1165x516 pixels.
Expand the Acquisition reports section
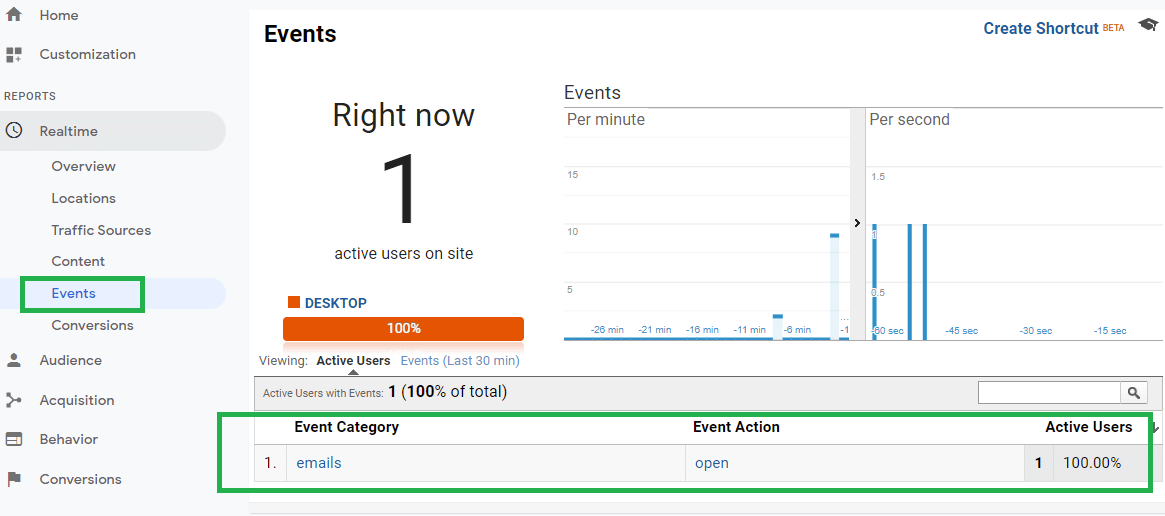(77, 400)
